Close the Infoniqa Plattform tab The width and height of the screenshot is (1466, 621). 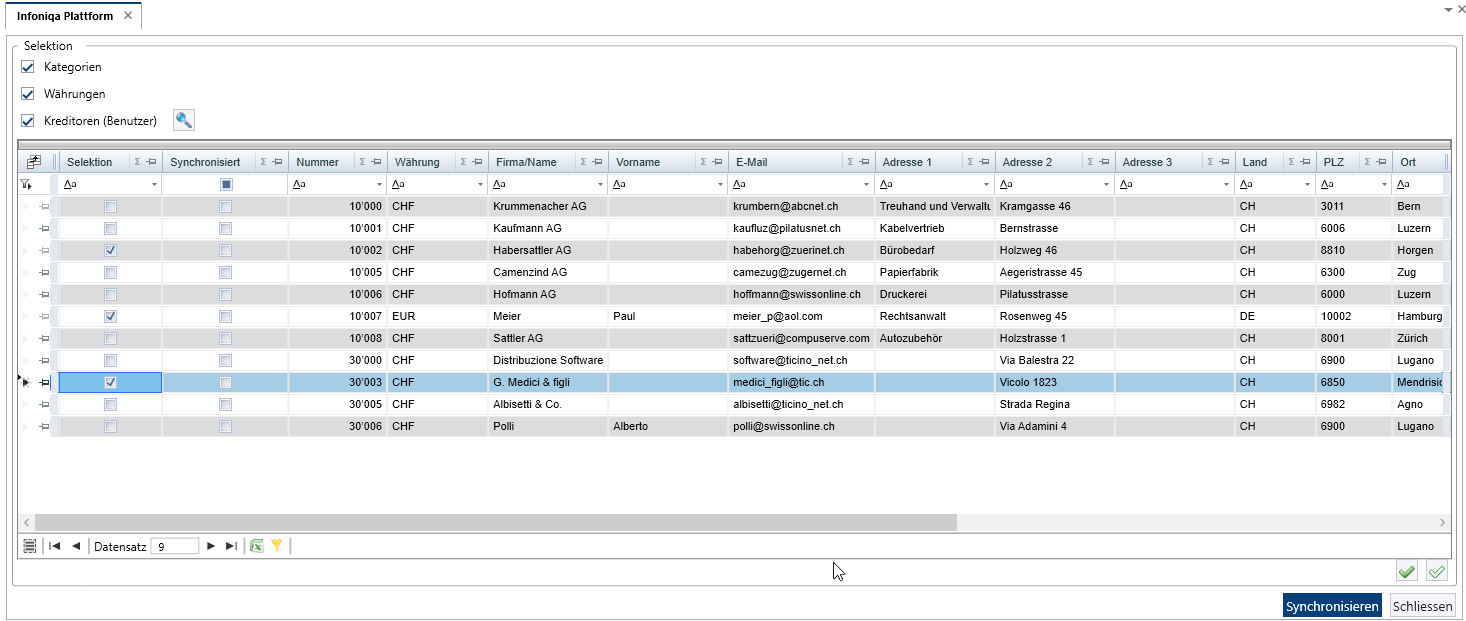coord(127,16)
